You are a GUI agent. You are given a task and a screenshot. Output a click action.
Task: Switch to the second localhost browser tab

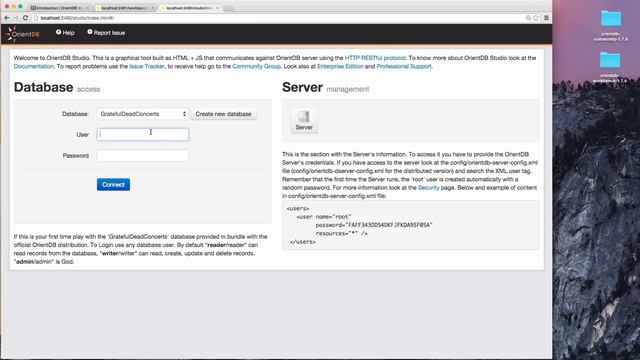[125, 8]
